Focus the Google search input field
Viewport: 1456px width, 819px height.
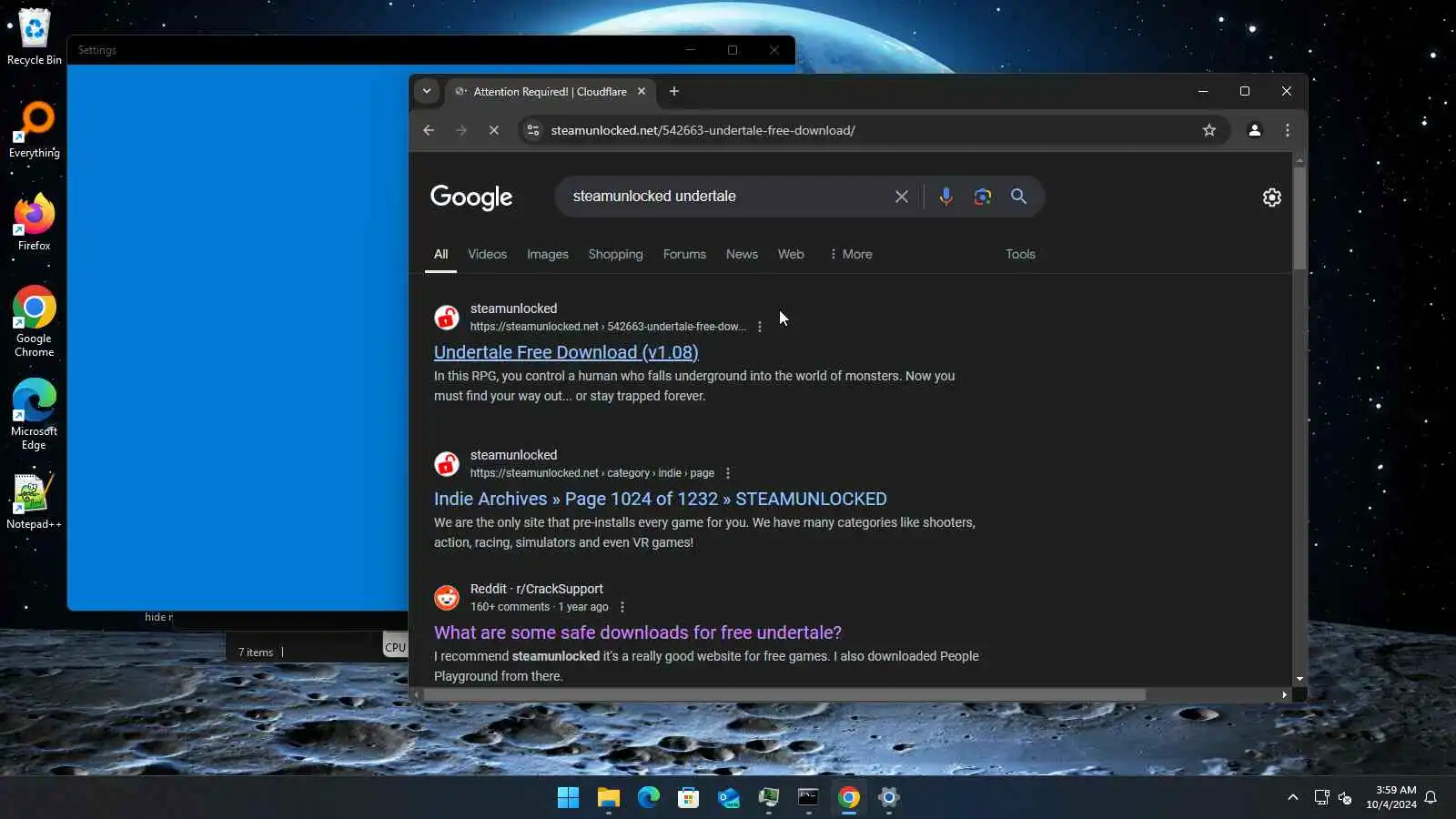click(x=728, y=197)
